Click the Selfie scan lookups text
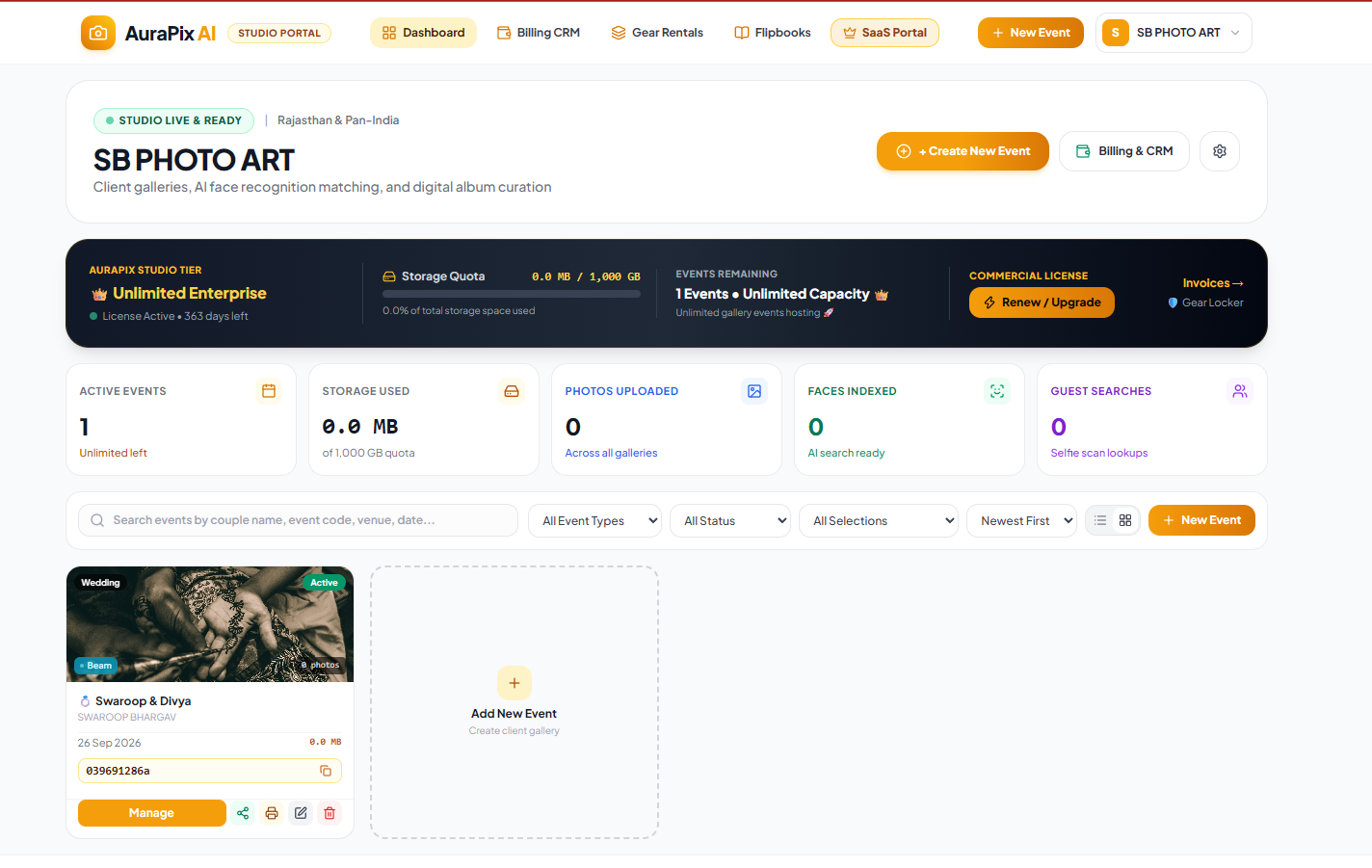 coord(1099,453)
